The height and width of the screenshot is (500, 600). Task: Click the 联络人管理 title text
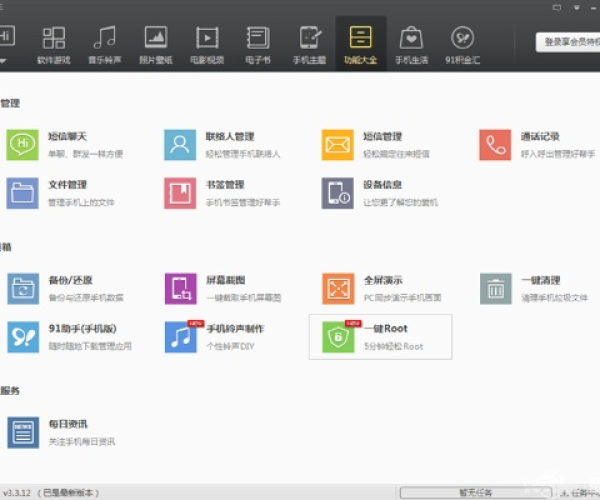tap(230, 137)
